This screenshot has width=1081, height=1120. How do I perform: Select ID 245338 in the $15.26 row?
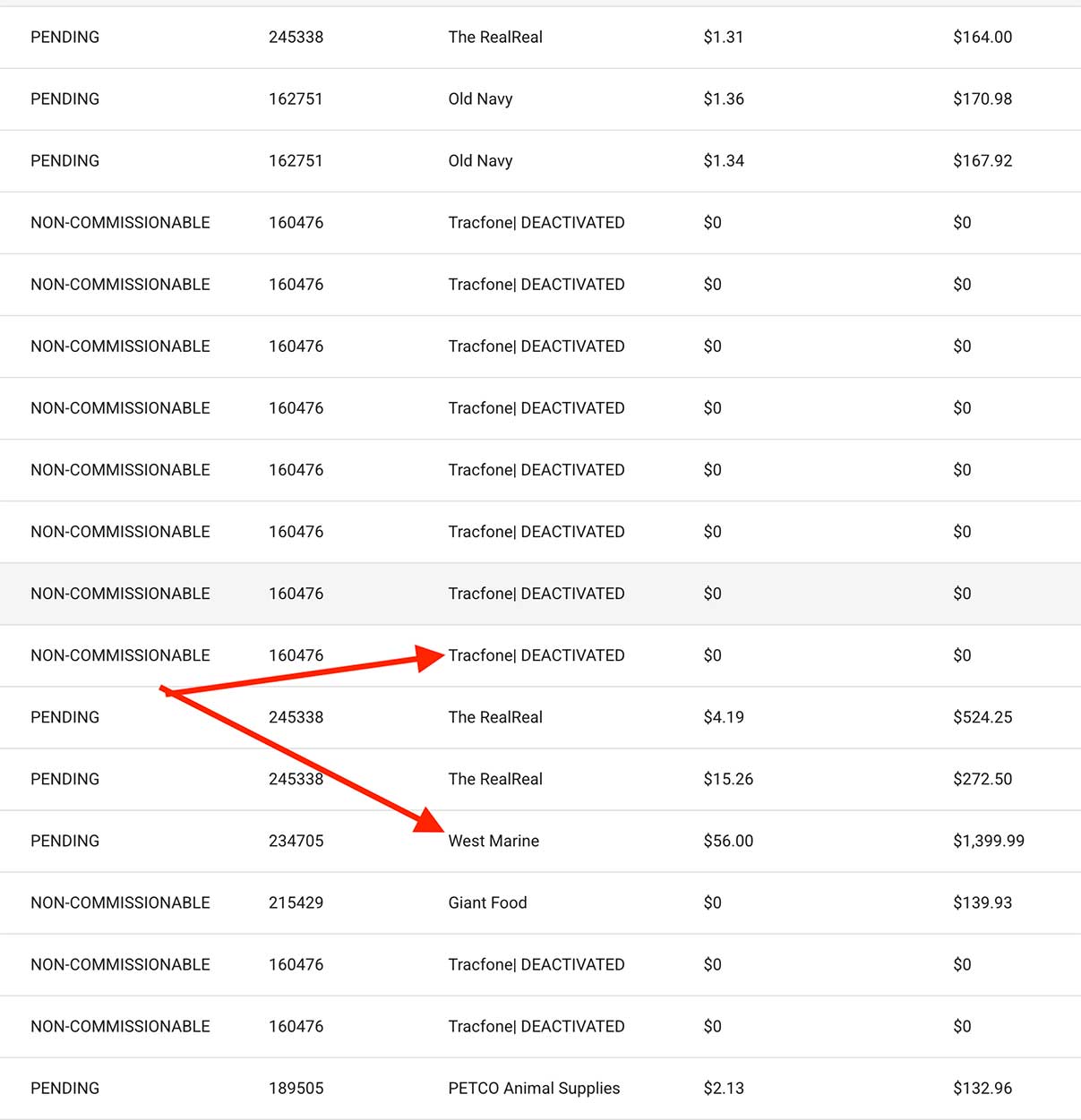pos(296,779)
